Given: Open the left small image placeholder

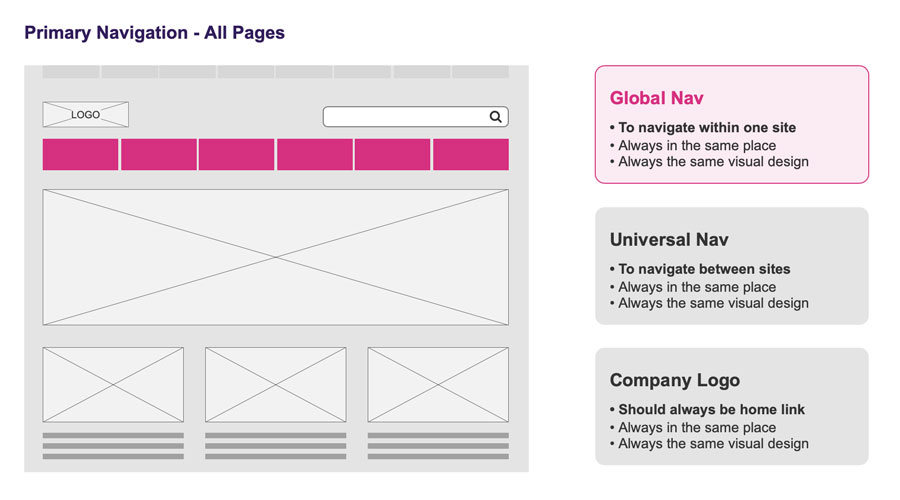Looking at the screenshot, I should [x=113, y=384].
